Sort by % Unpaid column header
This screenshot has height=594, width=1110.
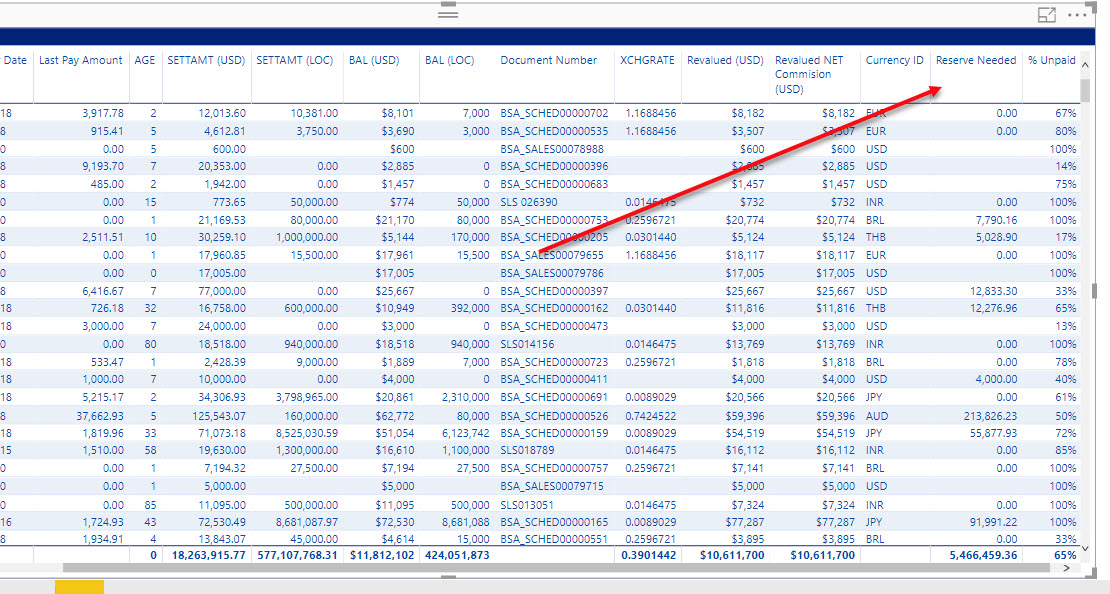[1051, 60]
